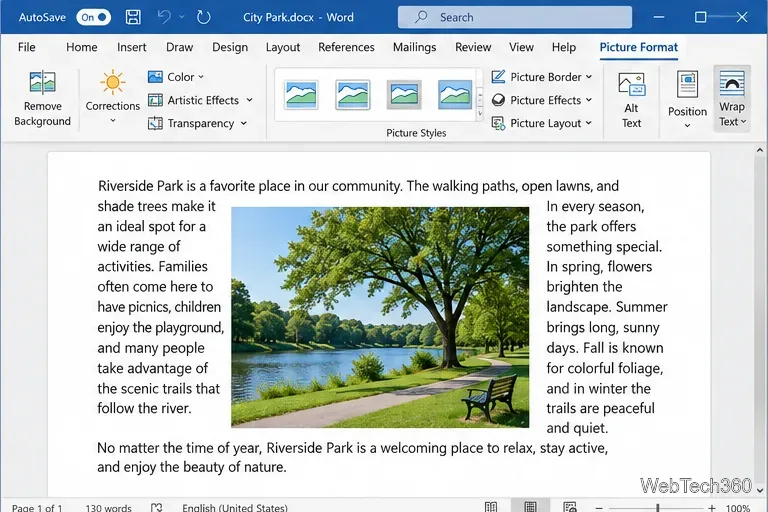Screen dimensions: 768x512
Task: Expand the Corrections dropdown chevron
Action: click(x=113, y=121)
